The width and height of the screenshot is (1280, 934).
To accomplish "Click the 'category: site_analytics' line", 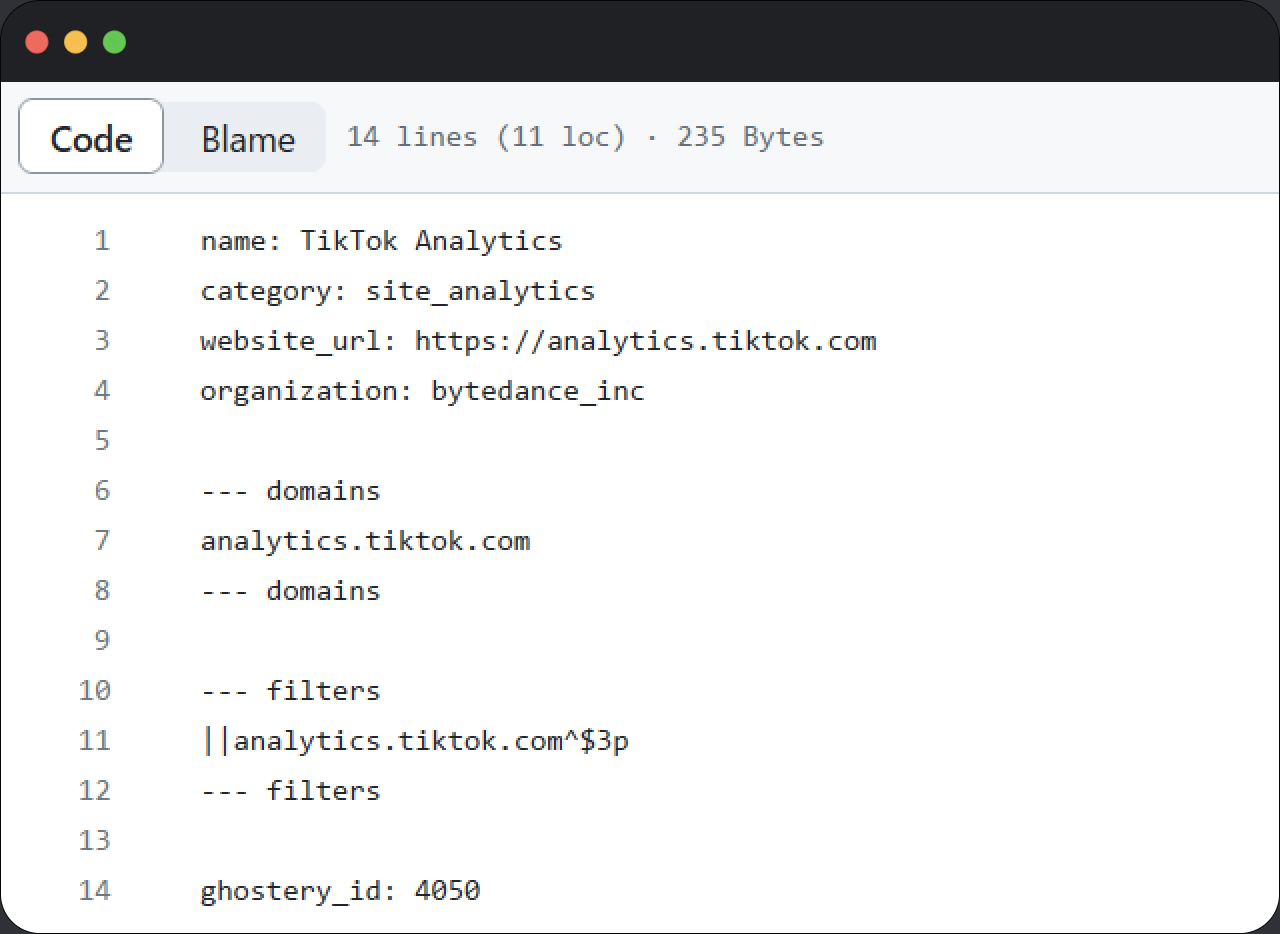I will pos(397,290).
